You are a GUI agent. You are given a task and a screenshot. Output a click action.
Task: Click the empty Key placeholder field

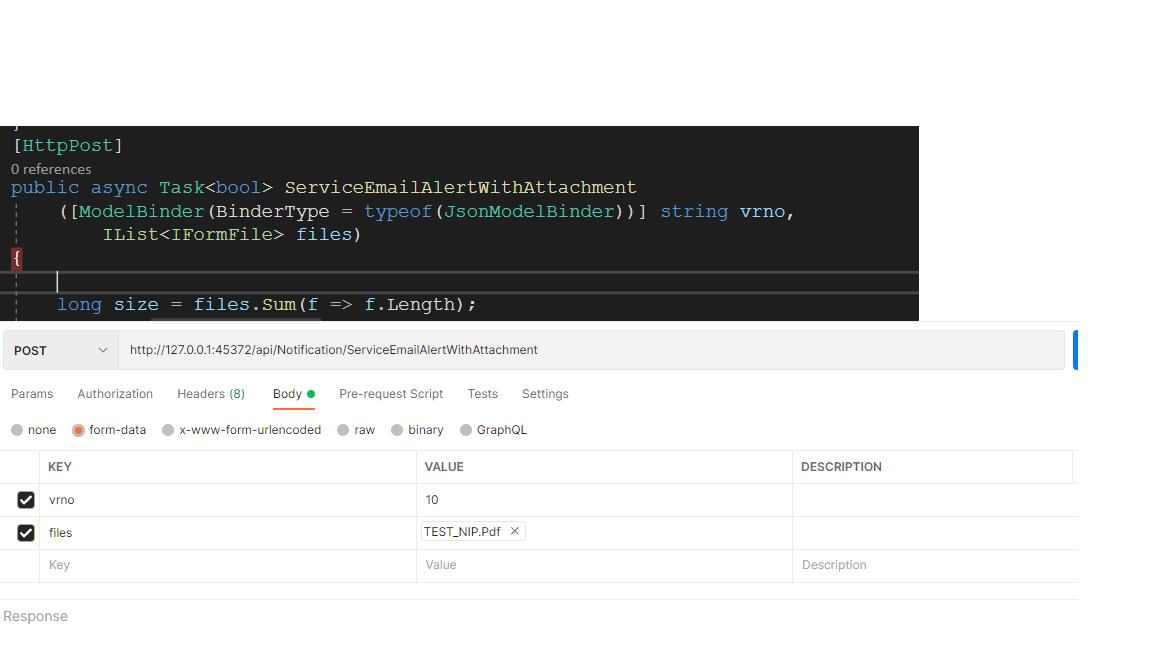click(x=228, y=565)
